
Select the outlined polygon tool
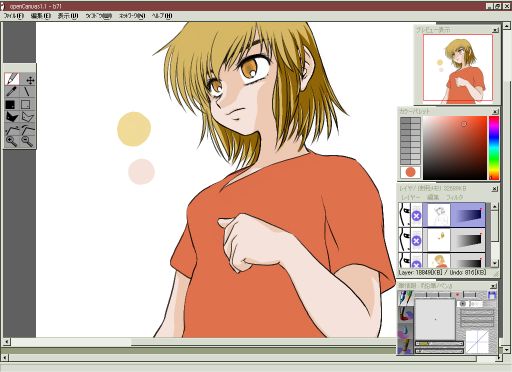click(x=28, y=117)
